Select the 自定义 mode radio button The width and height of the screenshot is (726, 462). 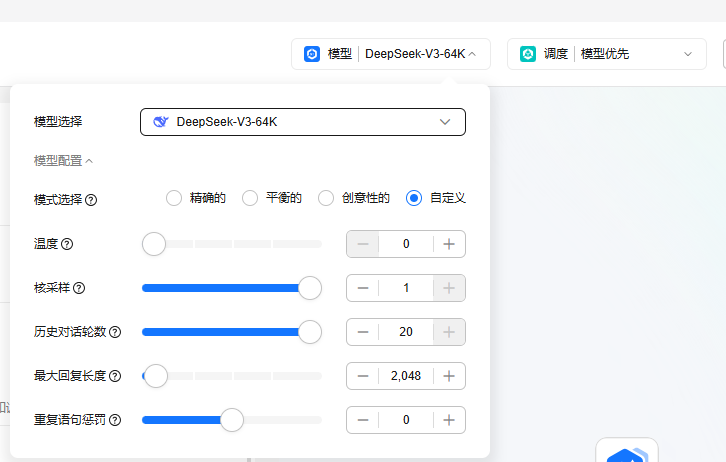413,198
